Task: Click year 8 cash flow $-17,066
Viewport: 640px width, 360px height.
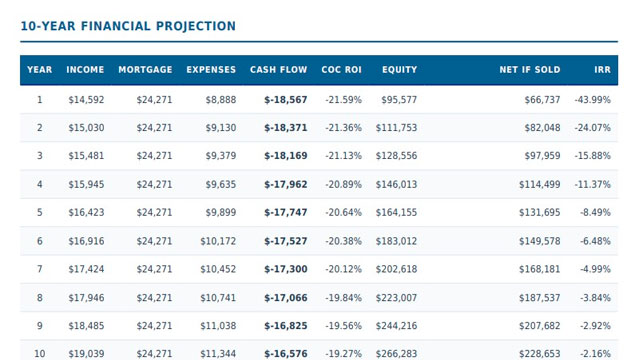Action: pos(285,298)
